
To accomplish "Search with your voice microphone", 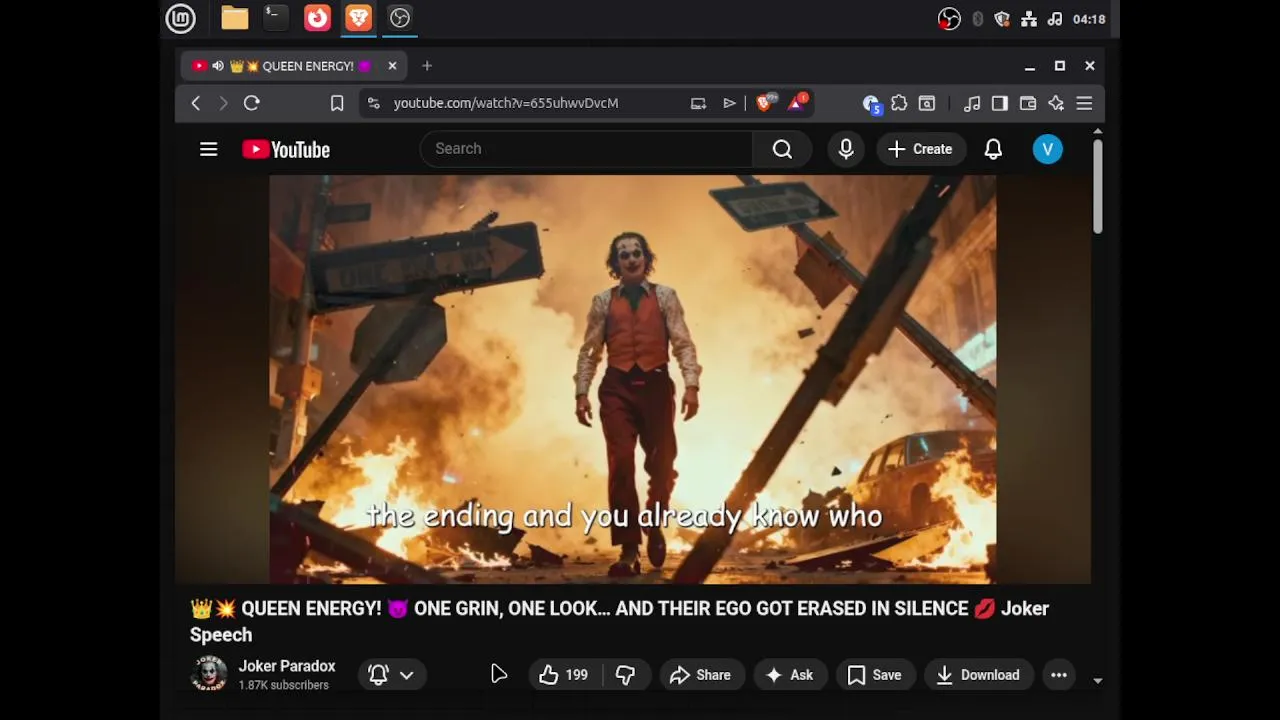I will click(846, 149).
